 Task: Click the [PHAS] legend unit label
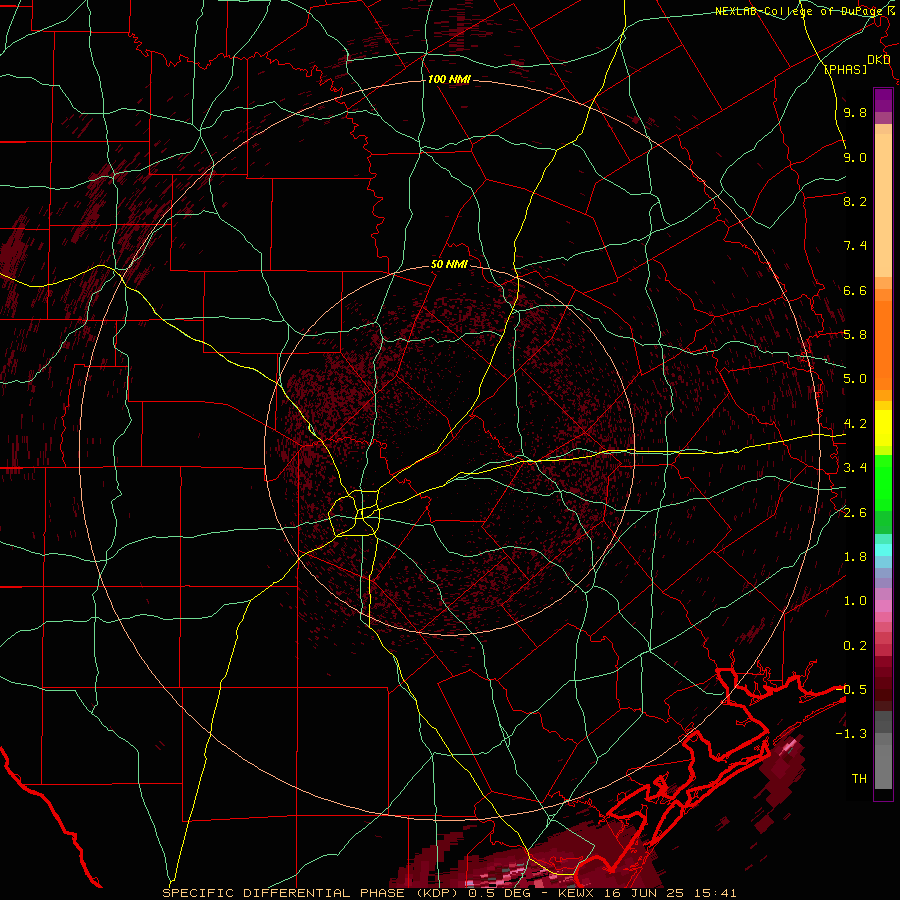pyautogui.click(x=846, y=70)
